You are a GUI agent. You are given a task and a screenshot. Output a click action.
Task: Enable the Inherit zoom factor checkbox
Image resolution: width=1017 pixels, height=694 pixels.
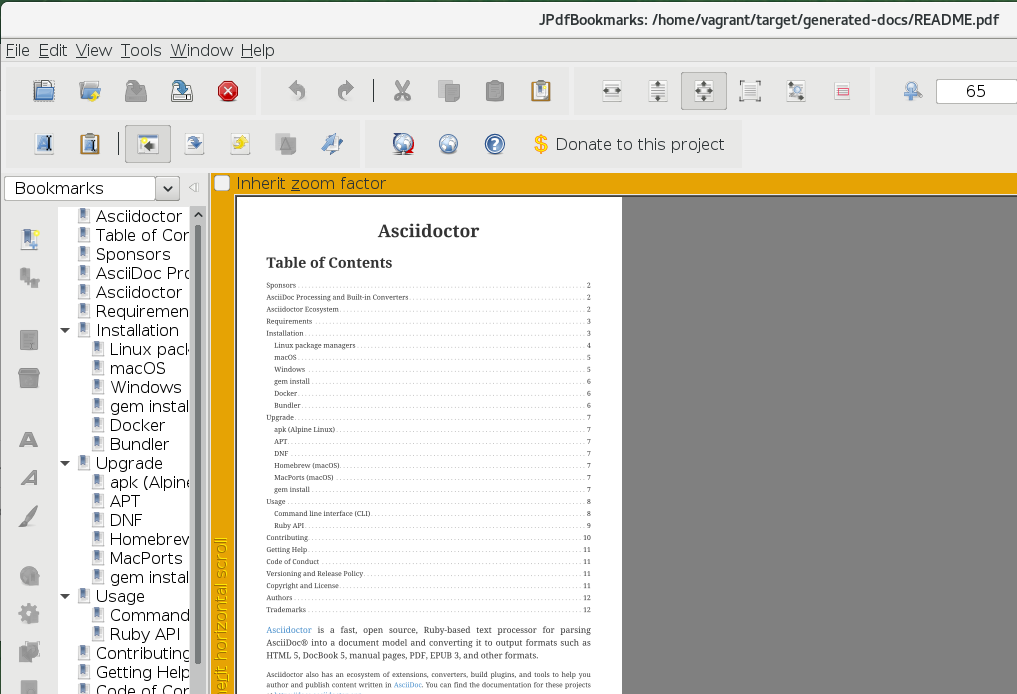tap(222, 183)
